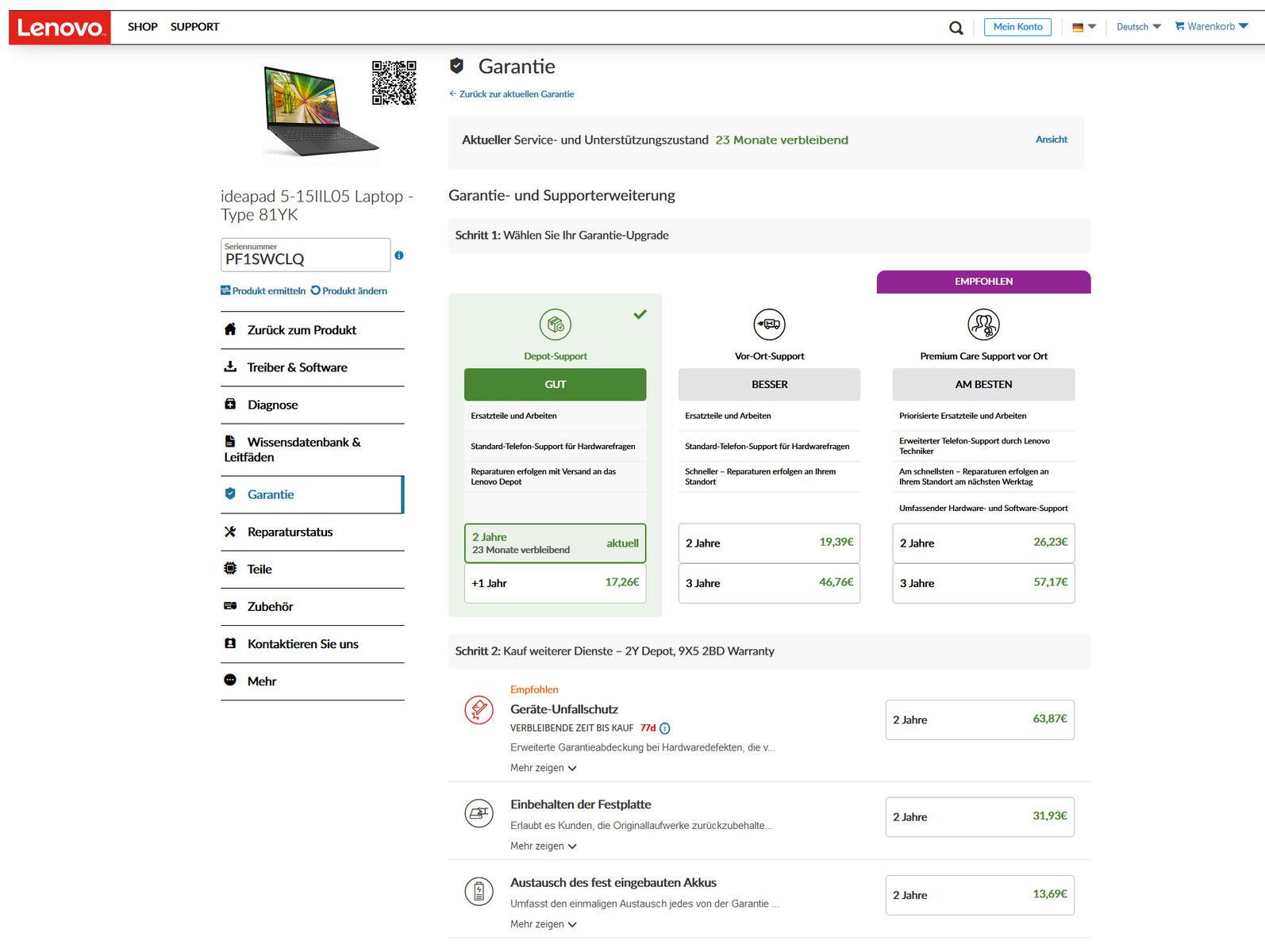Open the search magnifier icon
The height and width of the screenshot is (952, 1265).
(955, 28)
